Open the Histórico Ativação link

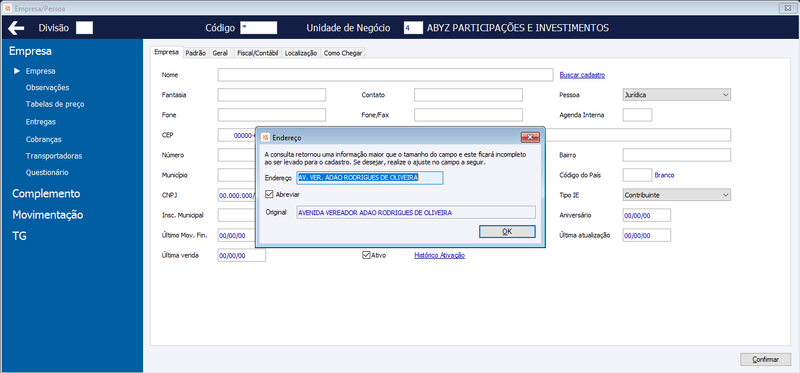tap(439, 256)
